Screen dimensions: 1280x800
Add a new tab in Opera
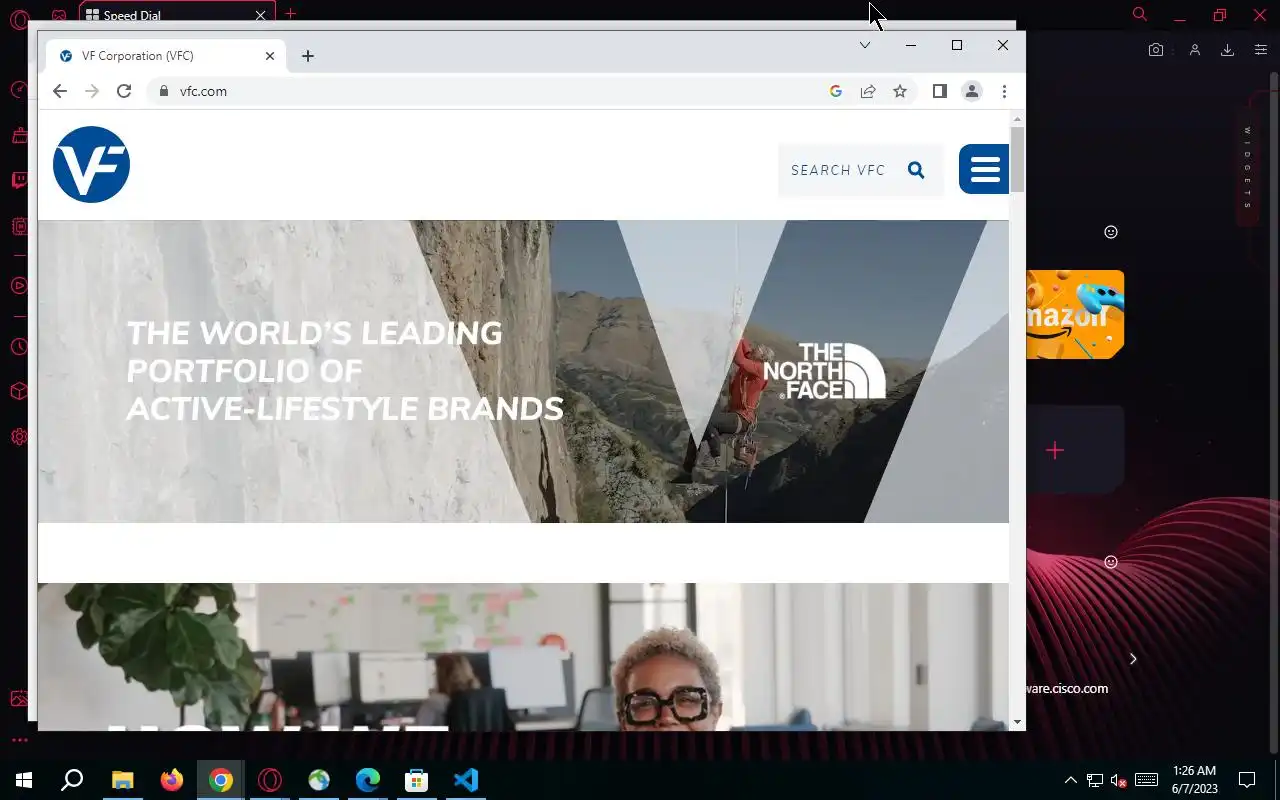tap(290, 14)
